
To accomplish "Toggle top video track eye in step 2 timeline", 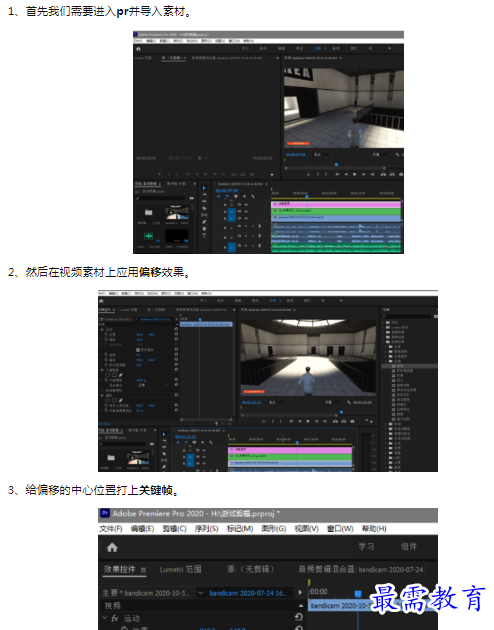I will point(204,450).
